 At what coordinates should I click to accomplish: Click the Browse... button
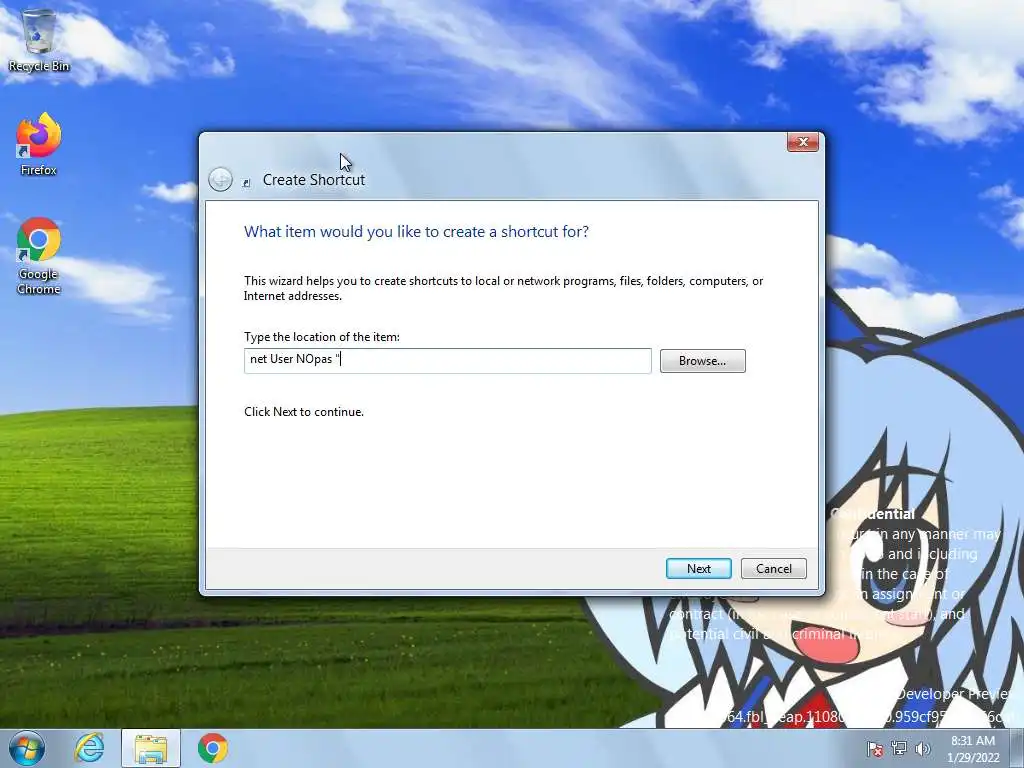click(703, 361)
